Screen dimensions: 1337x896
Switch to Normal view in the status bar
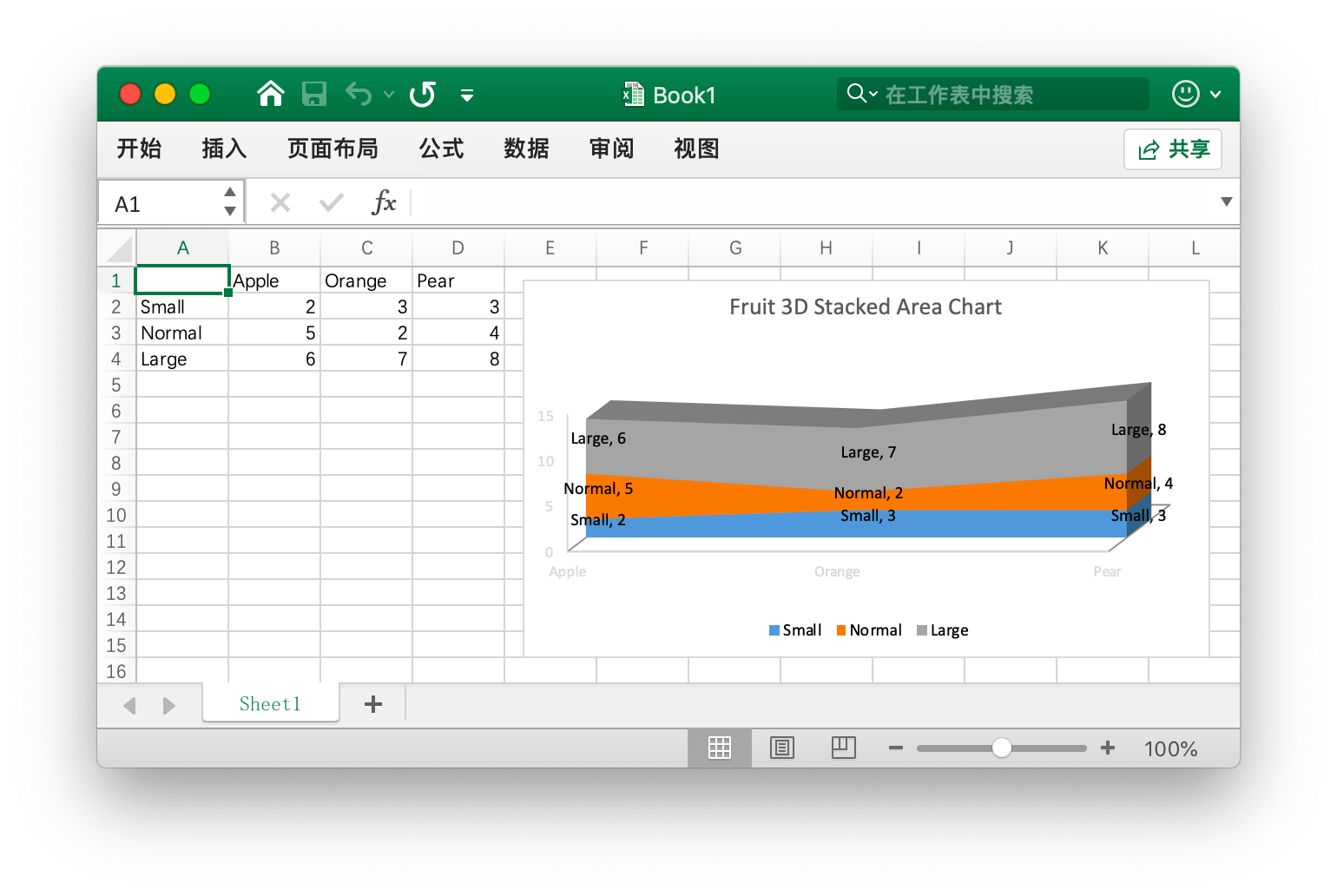pos(719,748)
